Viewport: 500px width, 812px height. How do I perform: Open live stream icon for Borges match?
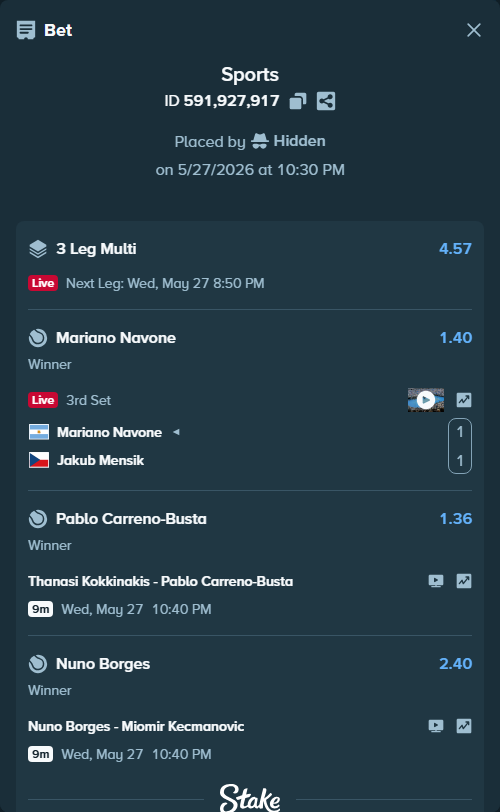click(x=436, y=726)
